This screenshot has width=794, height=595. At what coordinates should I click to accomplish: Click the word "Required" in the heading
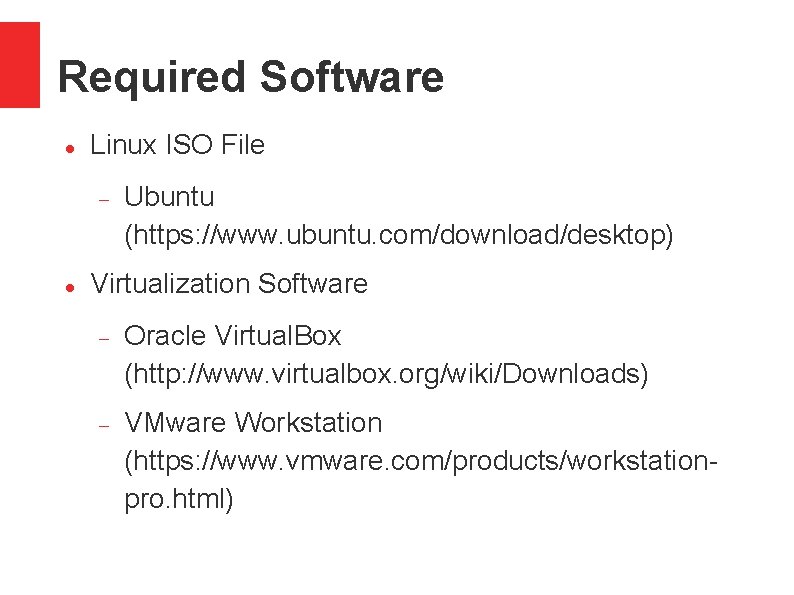coord(151,77)
